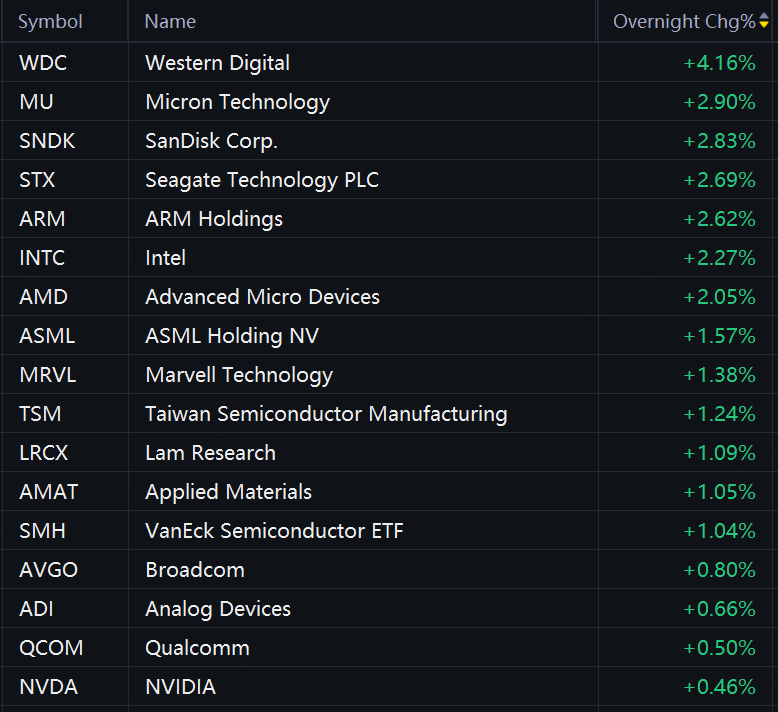This screenshot has height=712, width=778.
Task: Click Broadcom's +0.80% overnight change
Action: point(719,570)
